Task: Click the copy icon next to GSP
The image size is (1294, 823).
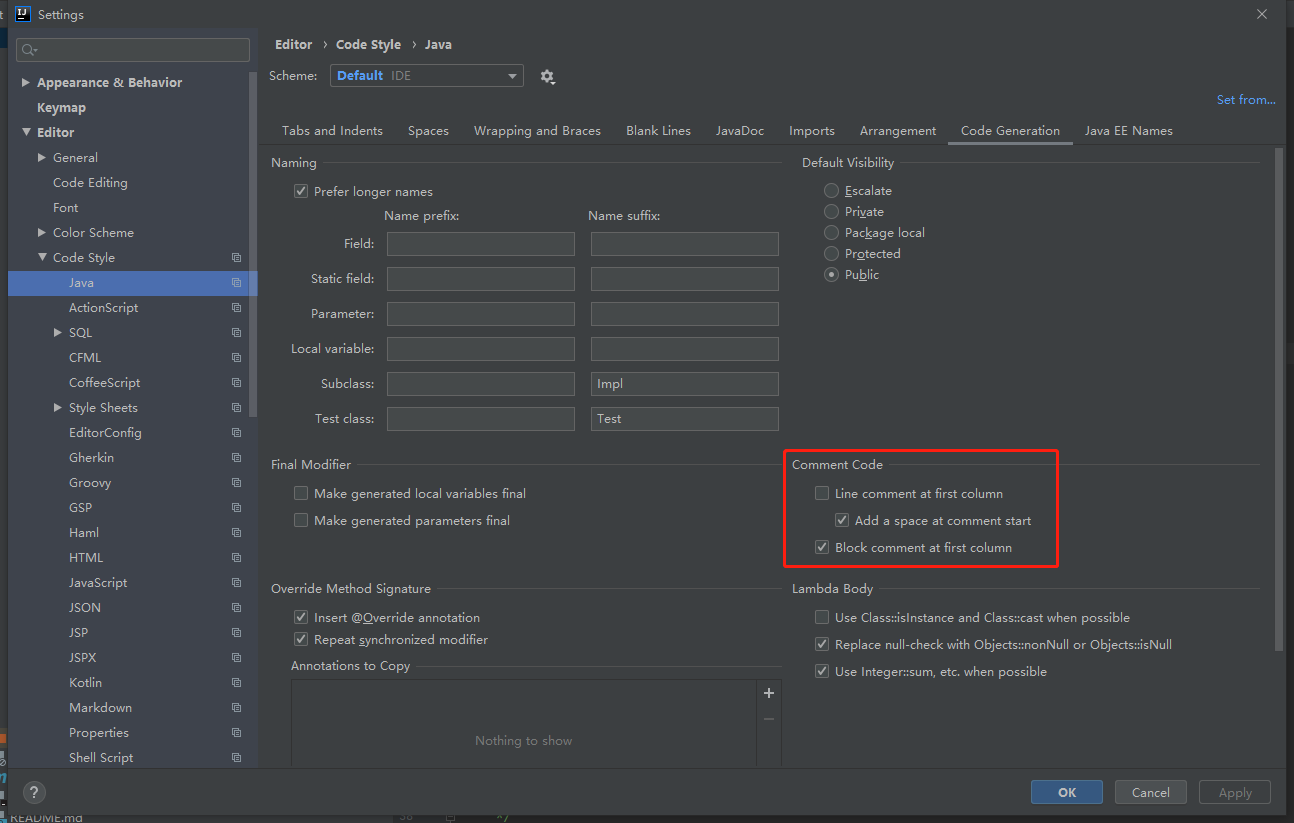Action: point(236,508)
